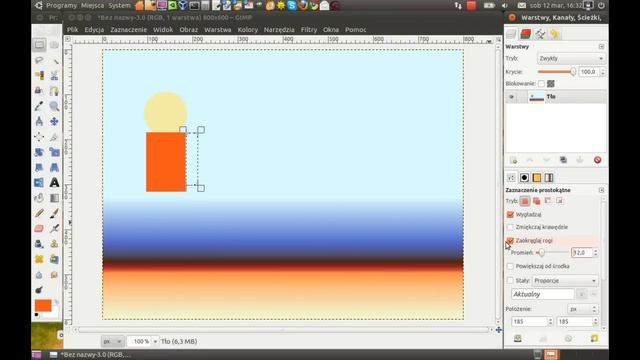
Task: Switch to the Paths tab in the dock
Action: (x=540, y=34)
